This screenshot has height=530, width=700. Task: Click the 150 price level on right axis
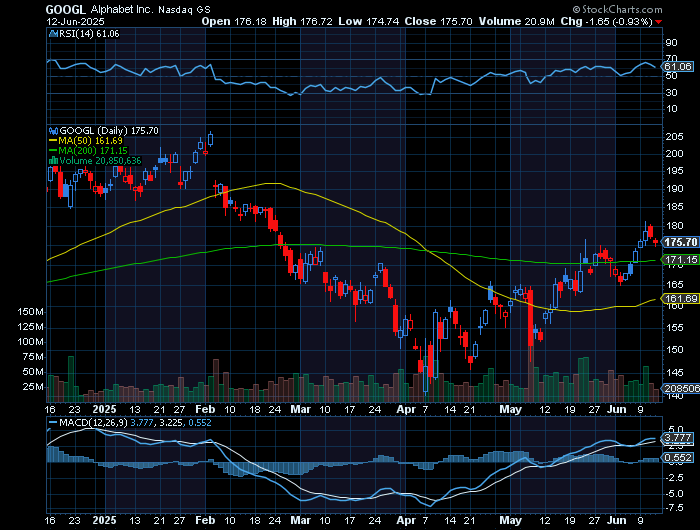[675, 350]
